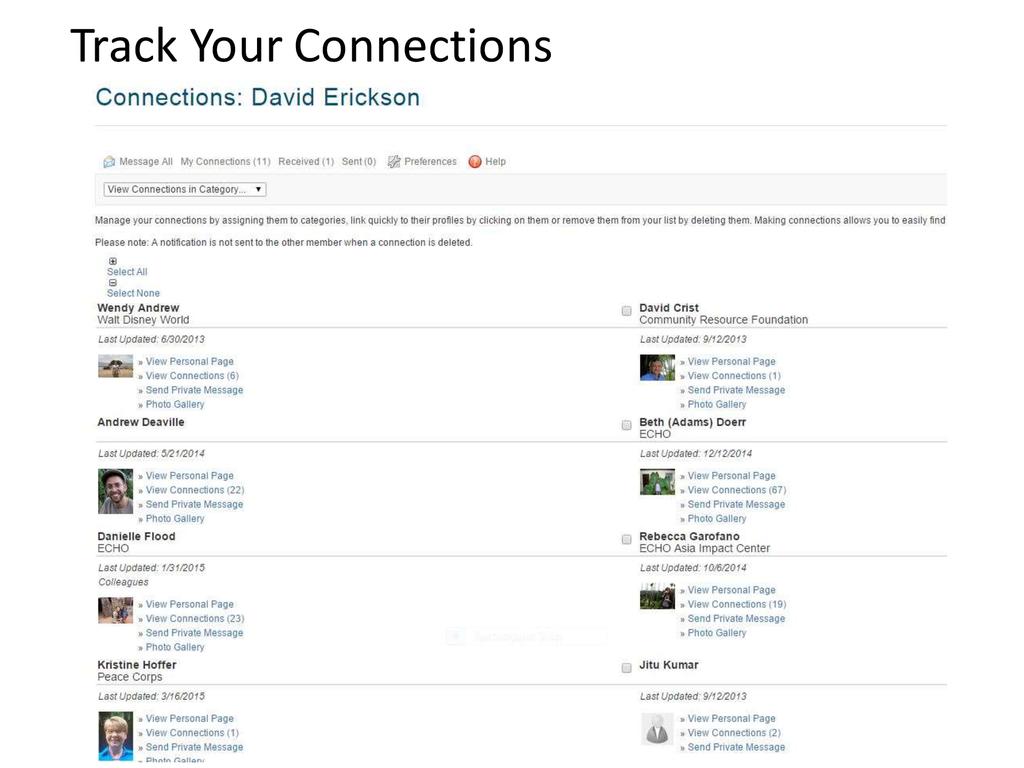Open Andrew Deaville's profile photo

[115, 491]
